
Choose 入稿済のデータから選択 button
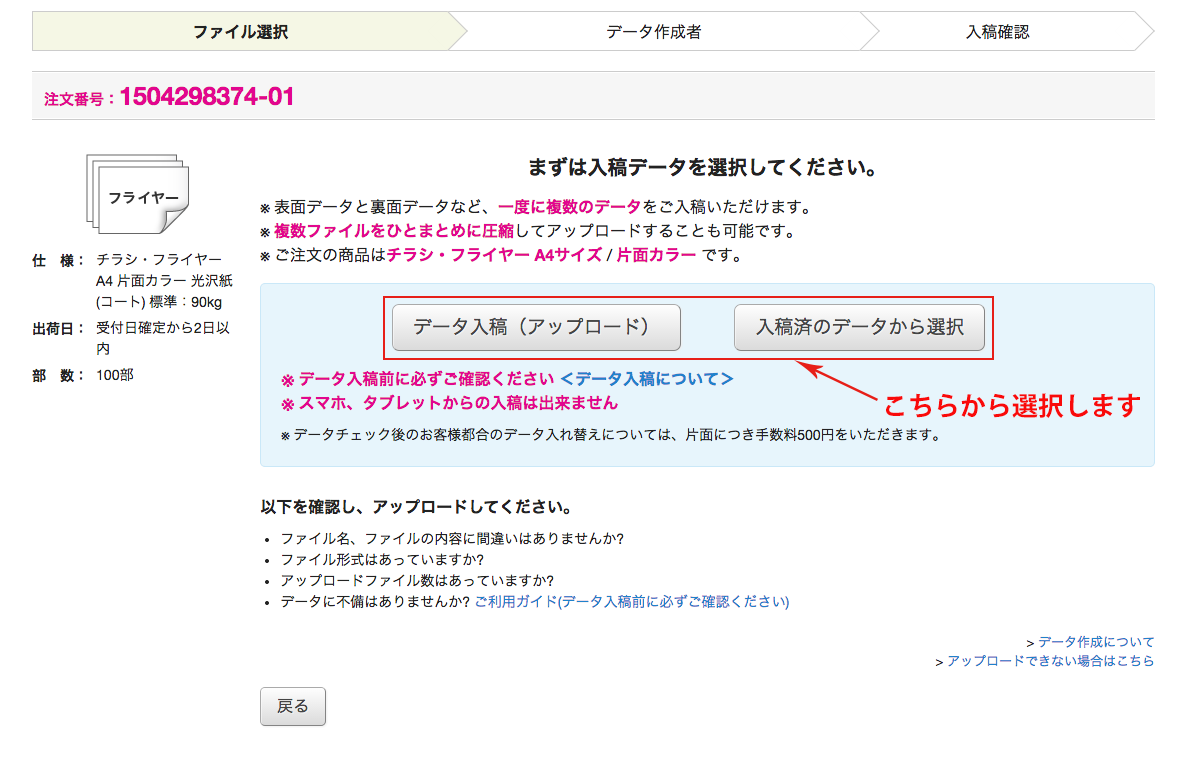859,328
